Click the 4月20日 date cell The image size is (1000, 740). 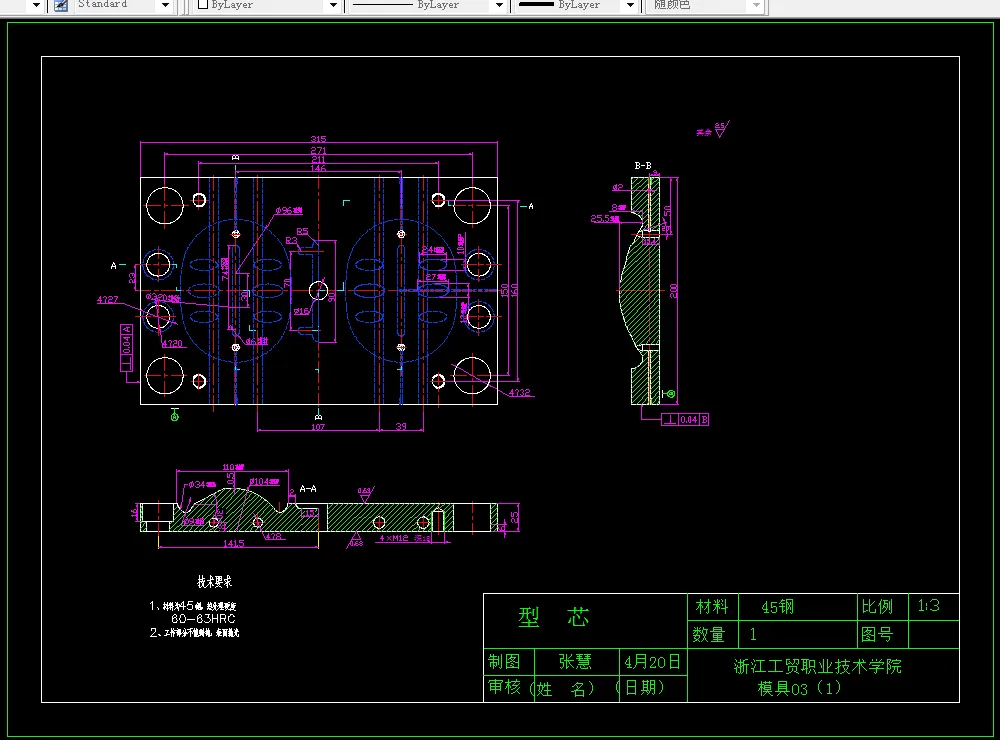click(652, 662)
